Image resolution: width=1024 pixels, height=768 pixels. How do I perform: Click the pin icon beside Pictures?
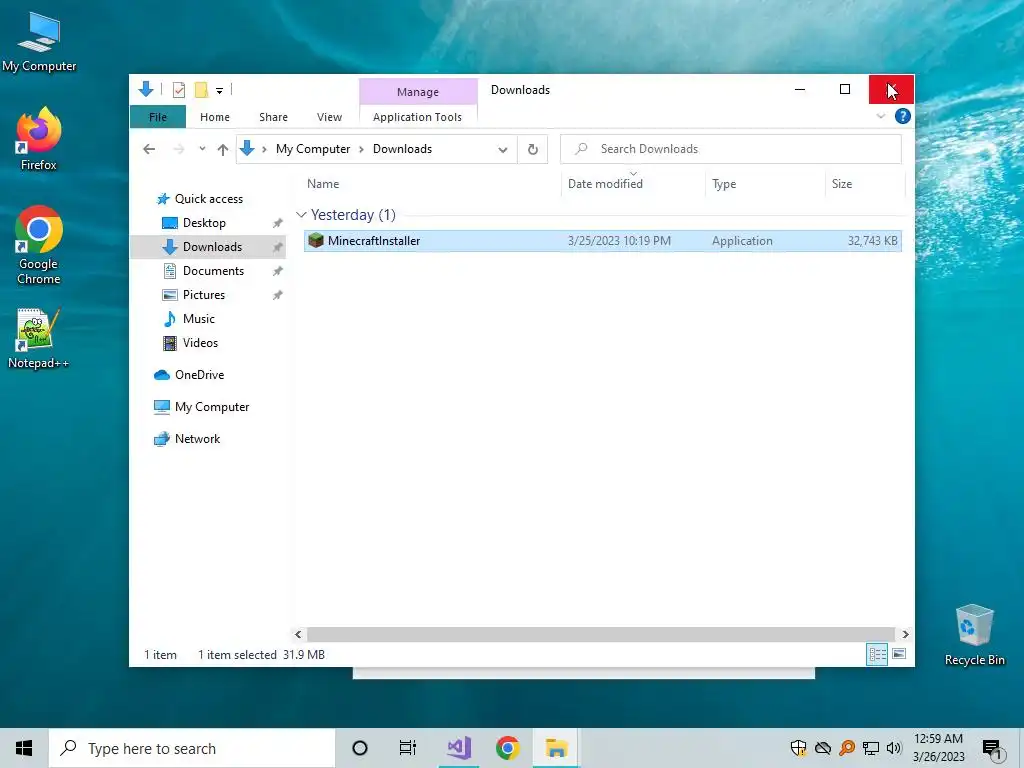point(278,295)
